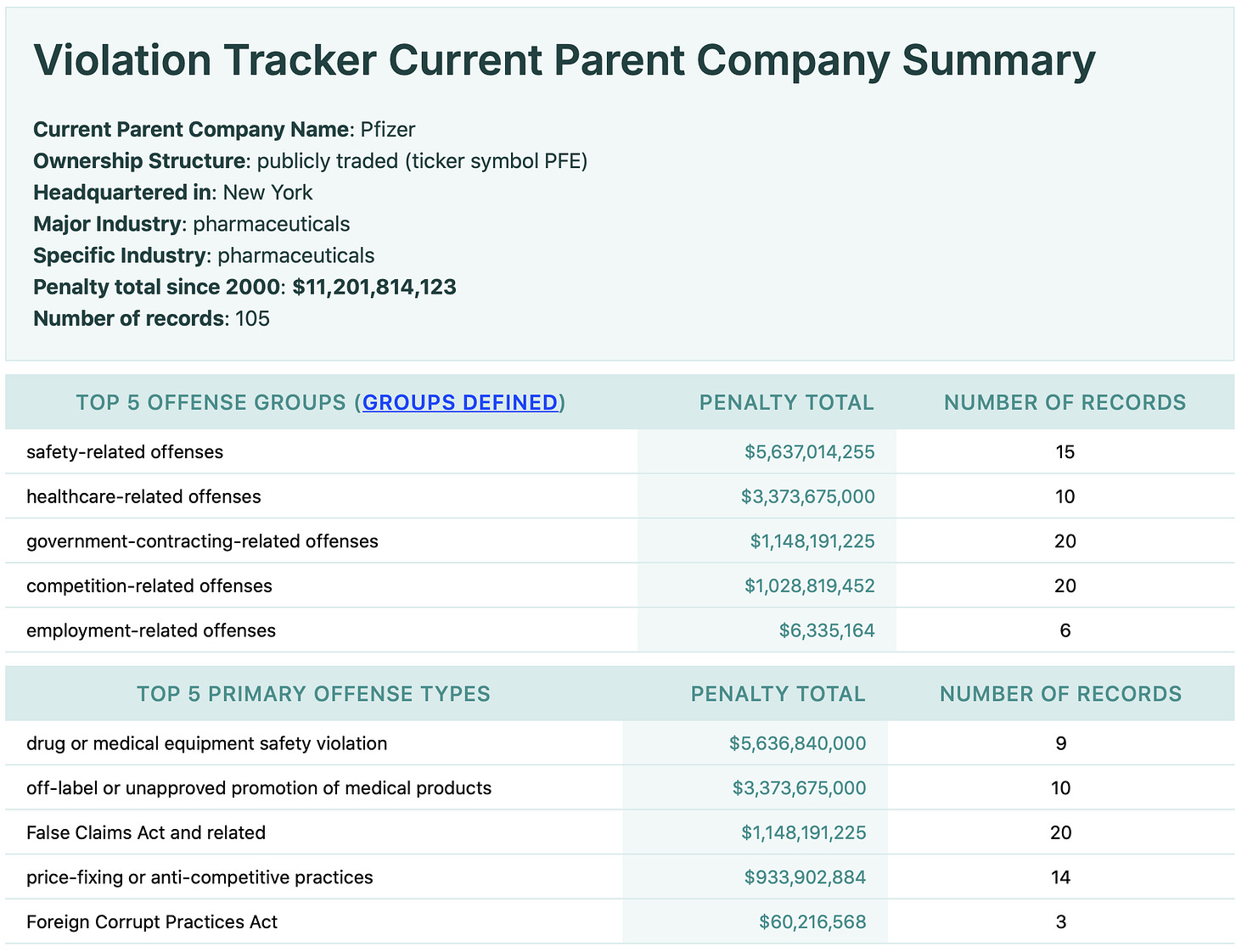The width and height of the screenshot is (1236, 952).
Task: Click the penalty value '$60,216,568'
Action: pos(812,922)
